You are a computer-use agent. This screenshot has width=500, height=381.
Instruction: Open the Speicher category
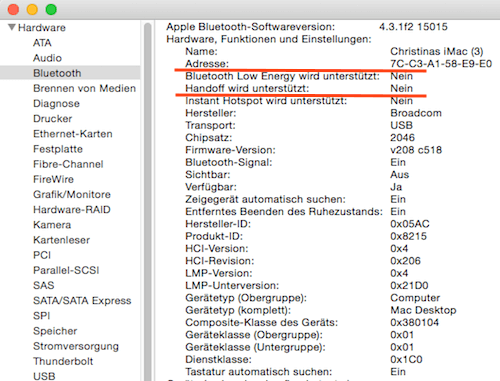pyautogui.click(x=55, y=331)
